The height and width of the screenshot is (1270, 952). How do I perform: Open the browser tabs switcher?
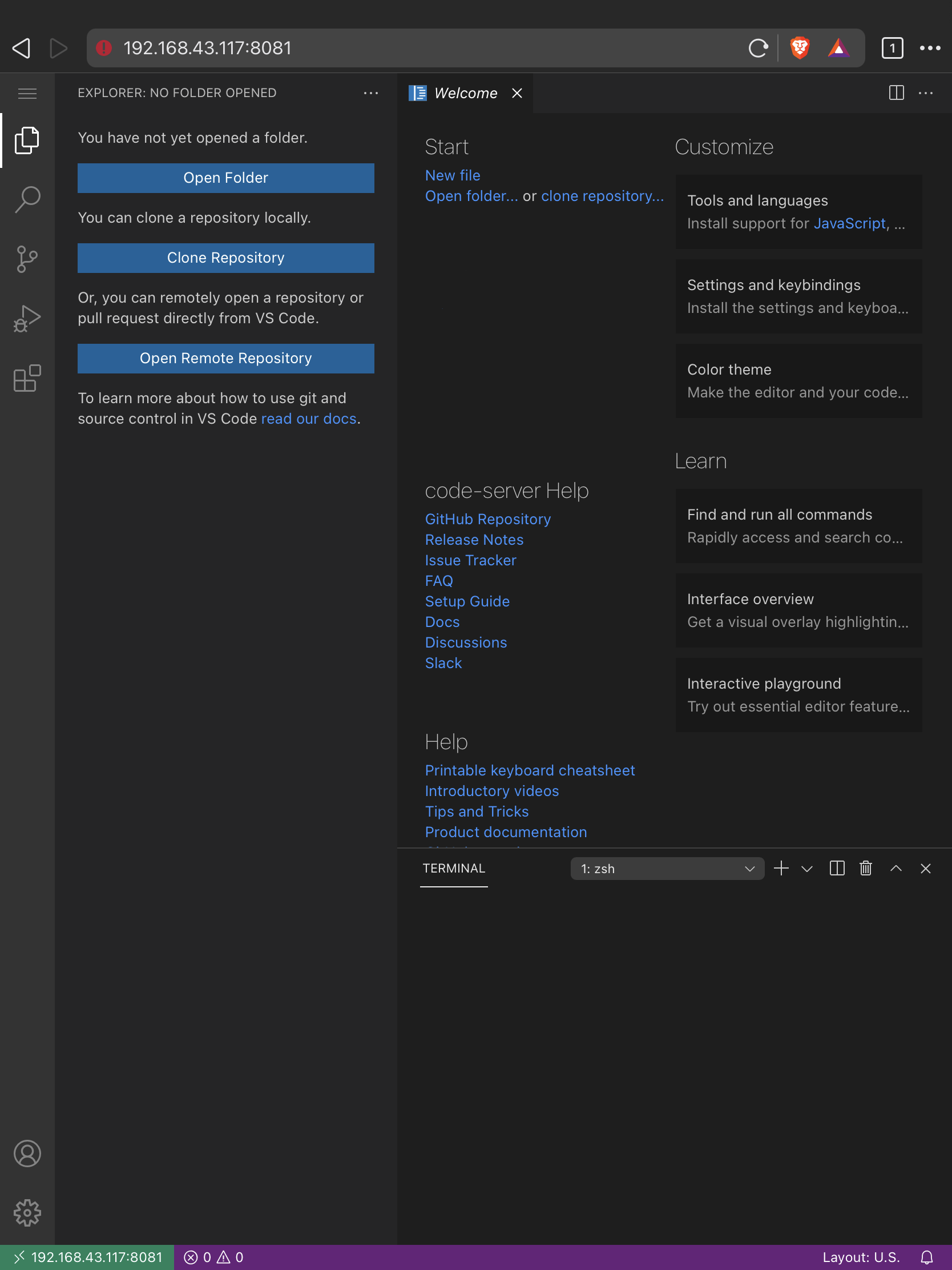(892, 48)
